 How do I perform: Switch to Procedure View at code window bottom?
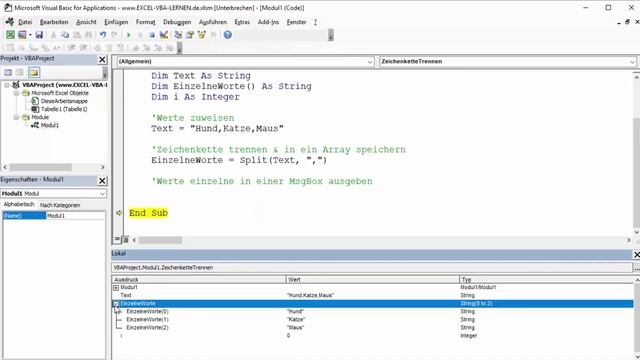pos(117,240)
